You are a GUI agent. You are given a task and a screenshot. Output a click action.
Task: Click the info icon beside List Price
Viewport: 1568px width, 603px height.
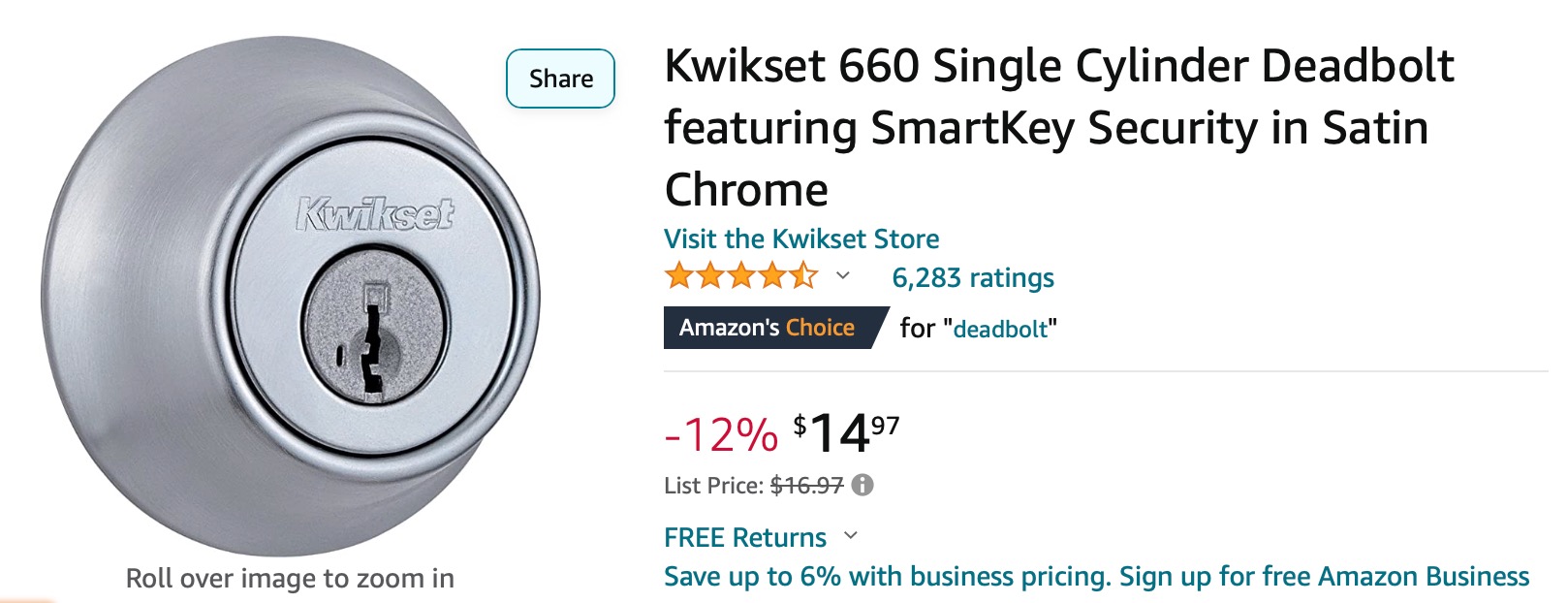(862, 485)
